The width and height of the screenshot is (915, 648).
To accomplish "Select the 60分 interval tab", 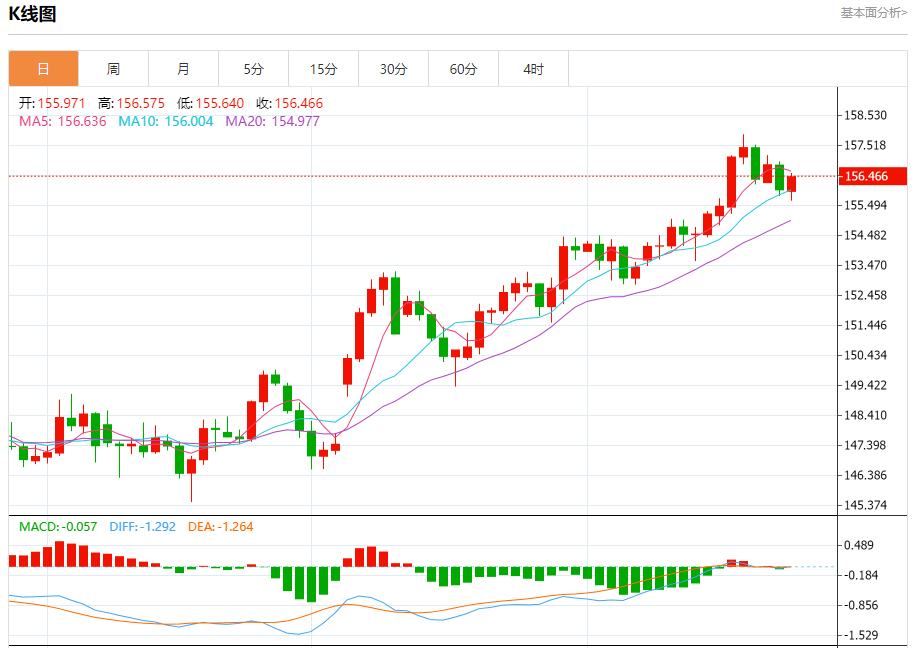I will [x=463, y=69].
